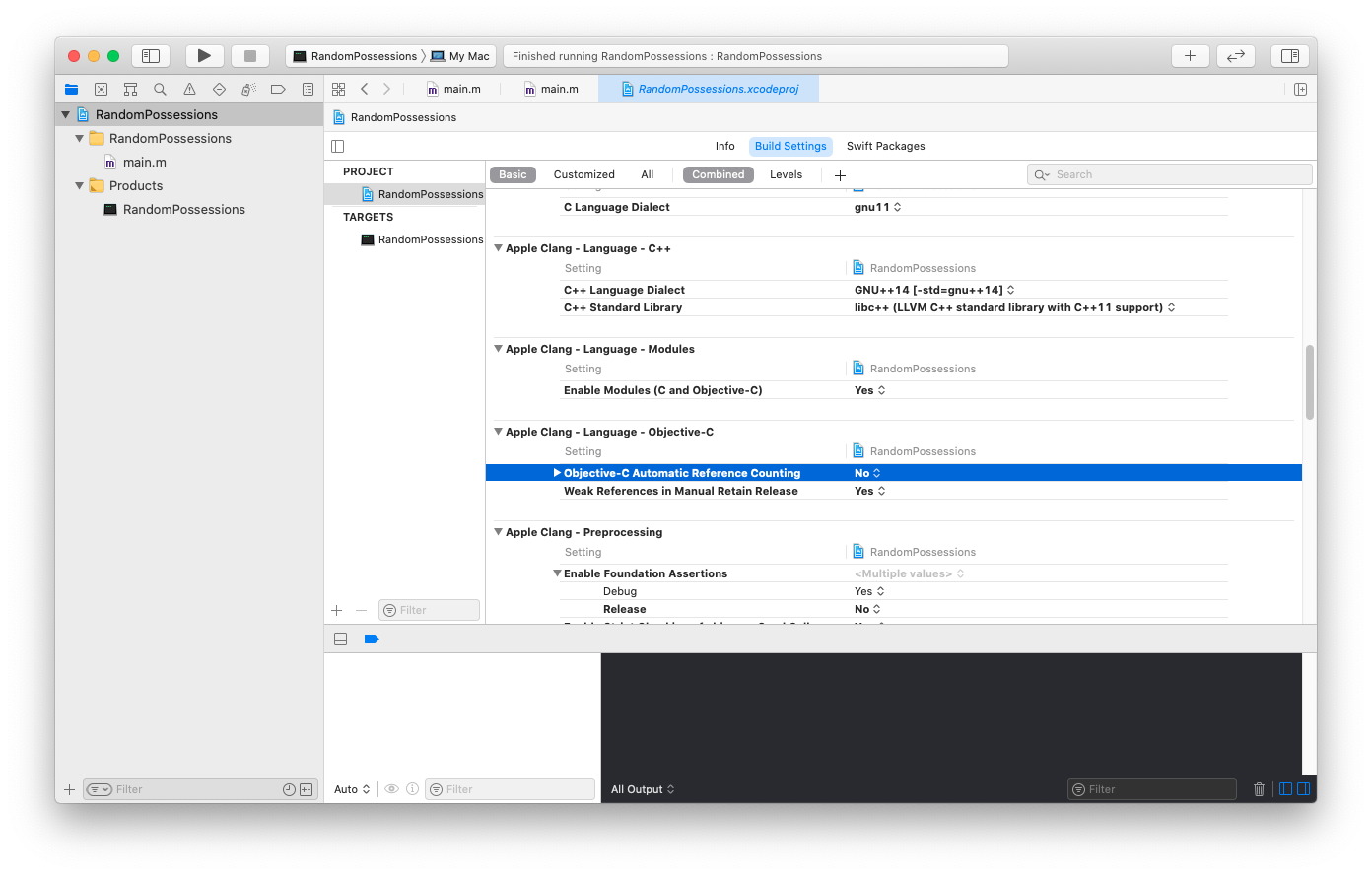This screenshot has width=1372, height=876.
Task: Toggle source-control status filter in navigator
Action: point(307,789)
